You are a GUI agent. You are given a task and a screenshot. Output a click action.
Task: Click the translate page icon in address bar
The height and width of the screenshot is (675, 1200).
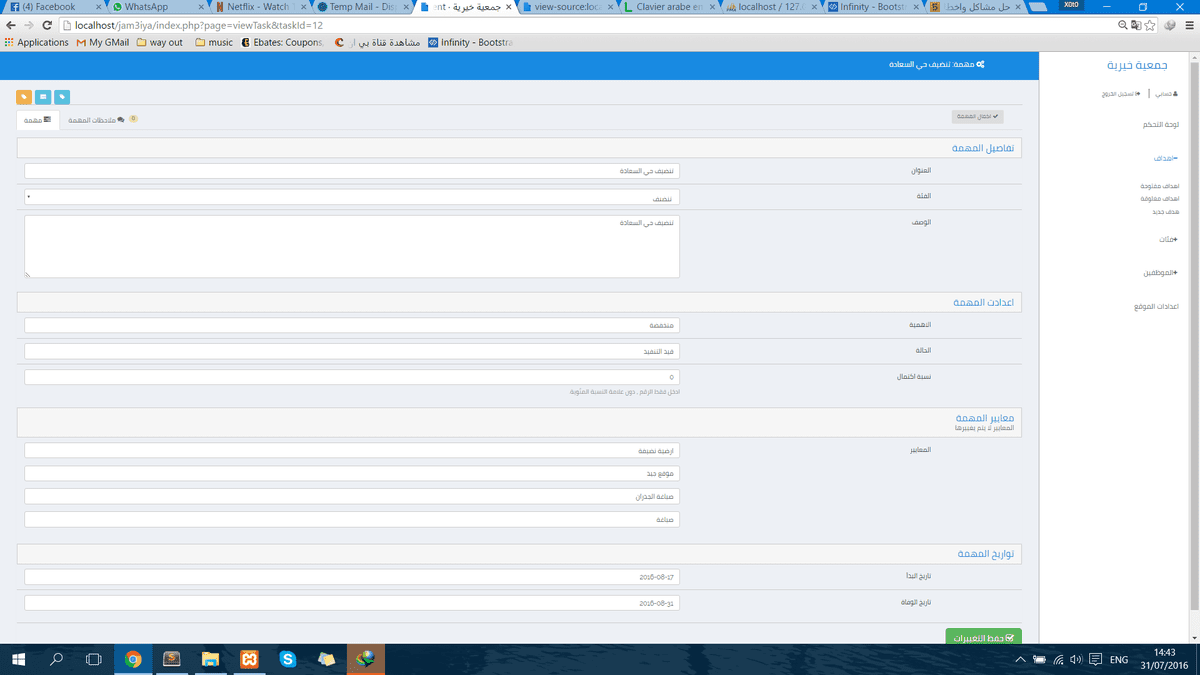[1137, 25]
